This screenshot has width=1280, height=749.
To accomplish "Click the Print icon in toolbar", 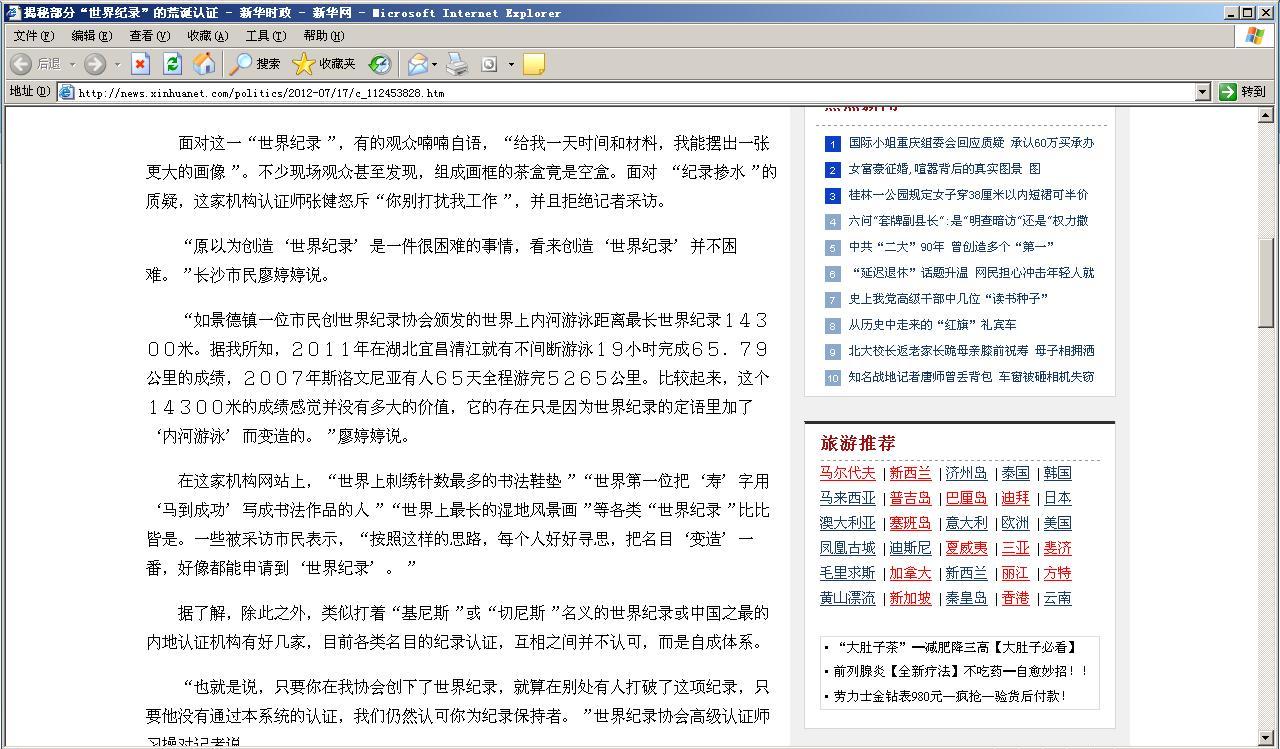I will tap(457, 64).
